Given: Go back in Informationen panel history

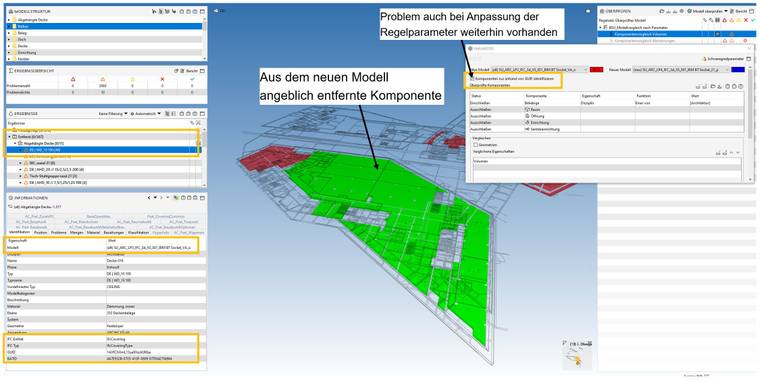Looking at the screenshot, I should pyautogui.click(x=149, y=198).
